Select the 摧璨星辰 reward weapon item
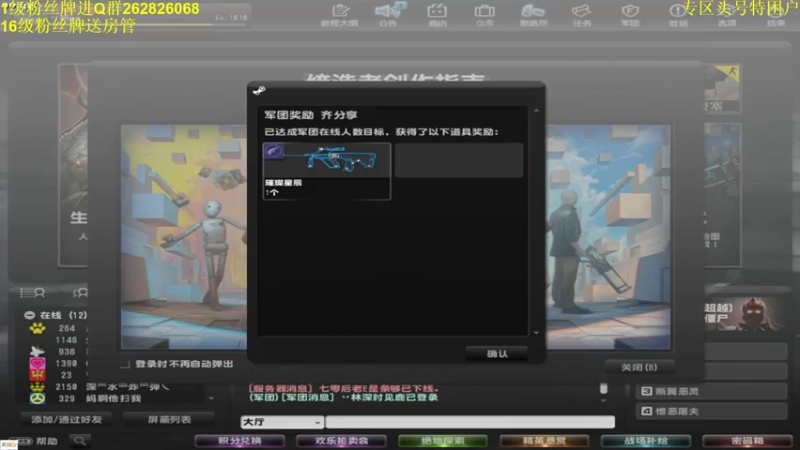The image size is (800, 450). point(327,171)
